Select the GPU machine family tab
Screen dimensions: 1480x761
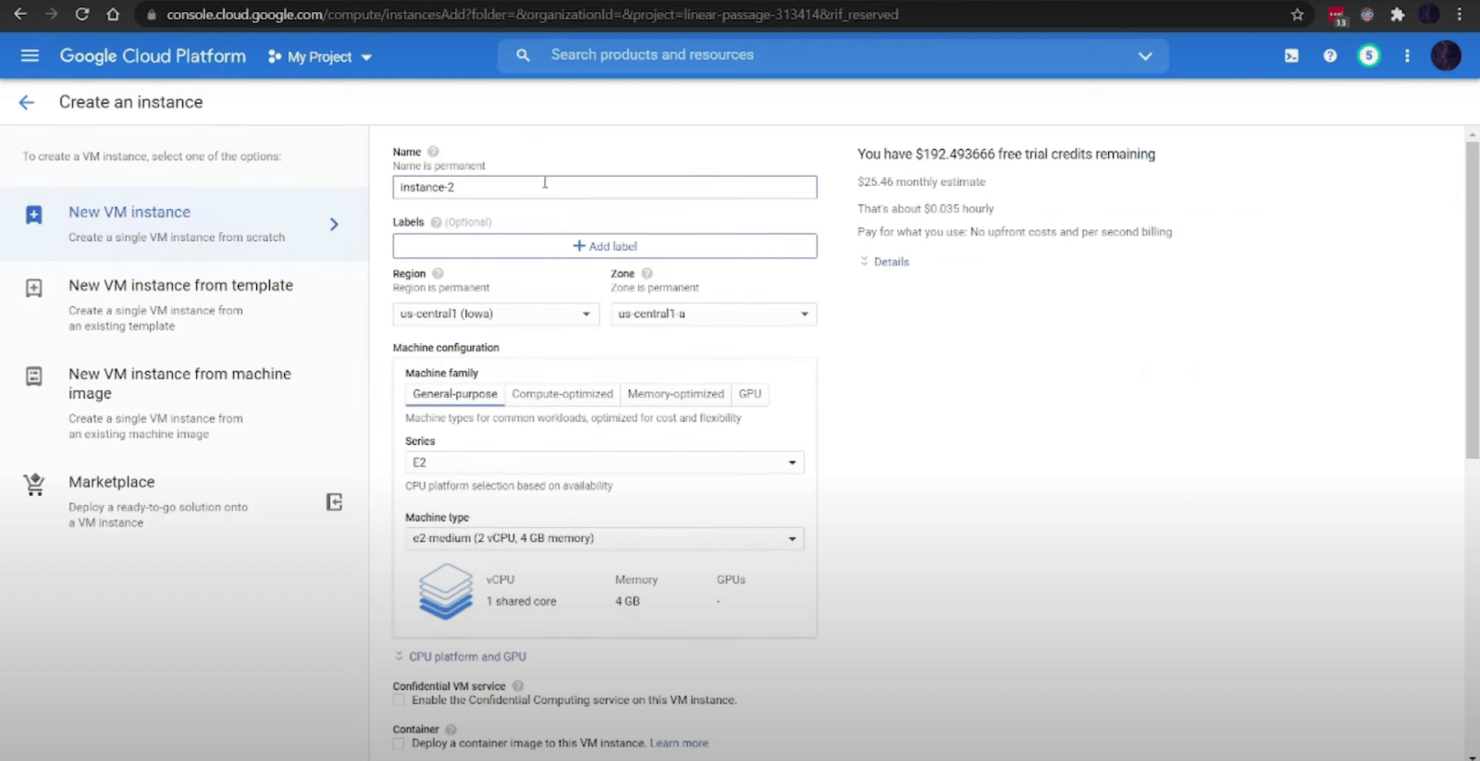click(749, 393)
